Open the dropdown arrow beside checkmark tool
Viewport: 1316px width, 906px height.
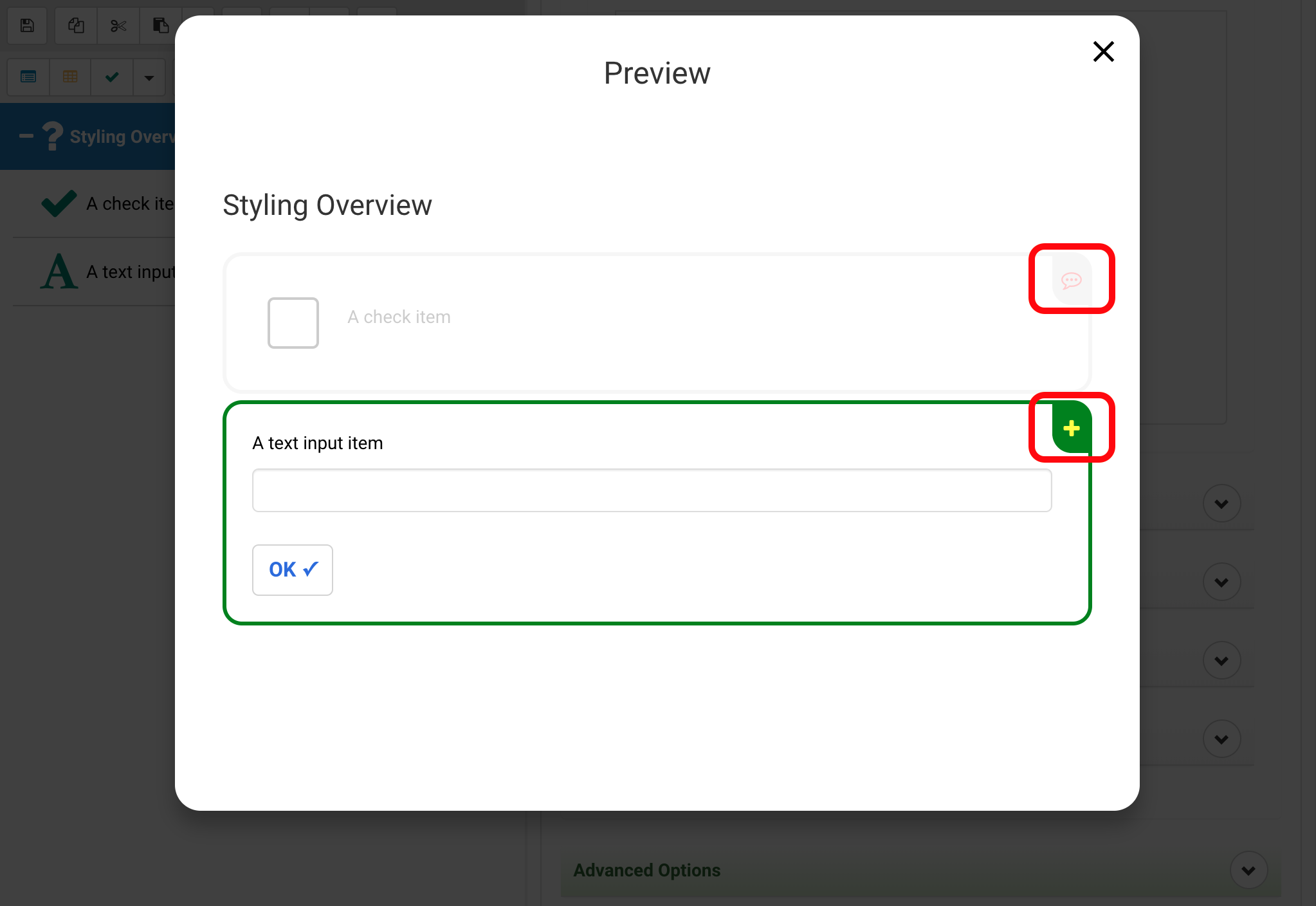pos(149,78)
